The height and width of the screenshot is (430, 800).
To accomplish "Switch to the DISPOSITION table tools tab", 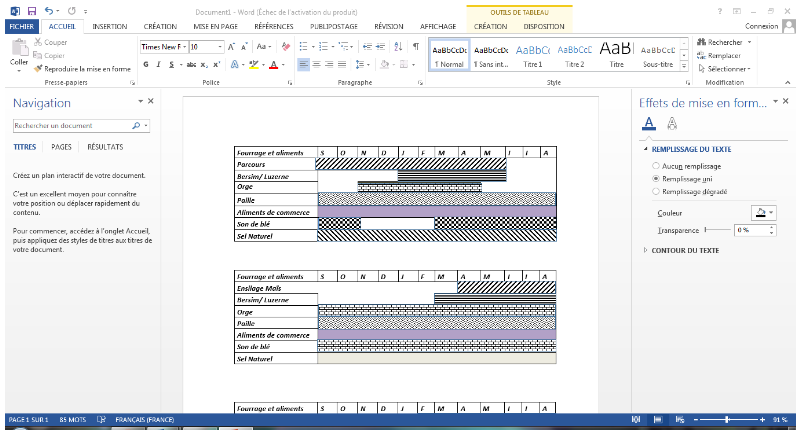I will click(543, 27).
